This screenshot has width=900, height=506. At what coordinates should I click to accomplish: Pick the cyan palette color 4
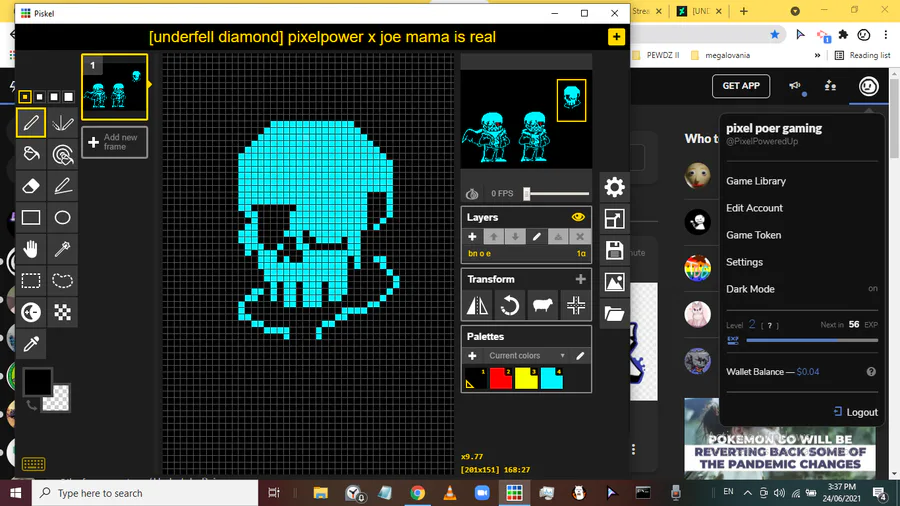(552, 379)
